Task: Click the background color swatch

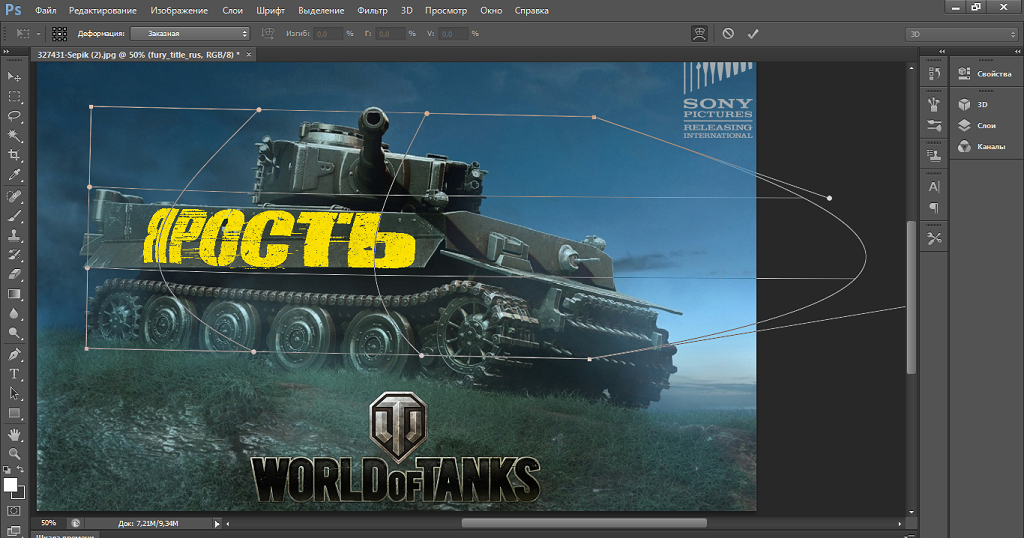Action: tap(20, 493)
